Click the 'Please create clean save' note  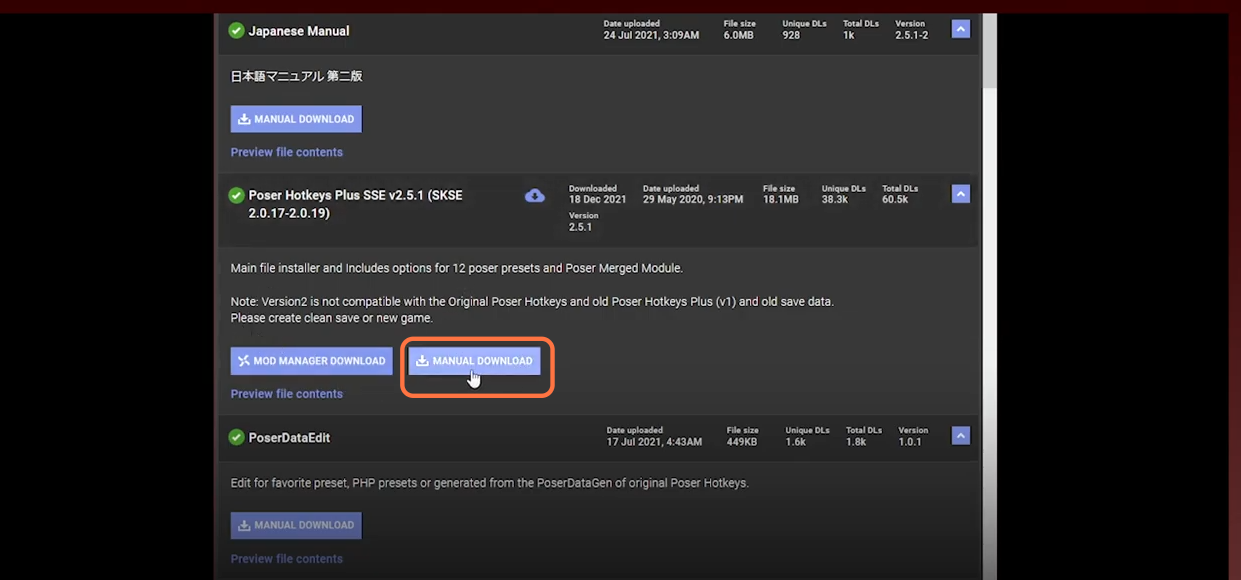(332, 318)
